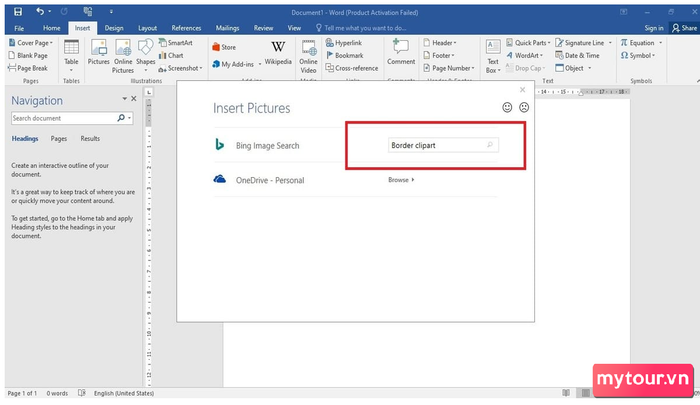Open the Text Box gallery
This screenshot has width=700, height=405.
(493, 56)
